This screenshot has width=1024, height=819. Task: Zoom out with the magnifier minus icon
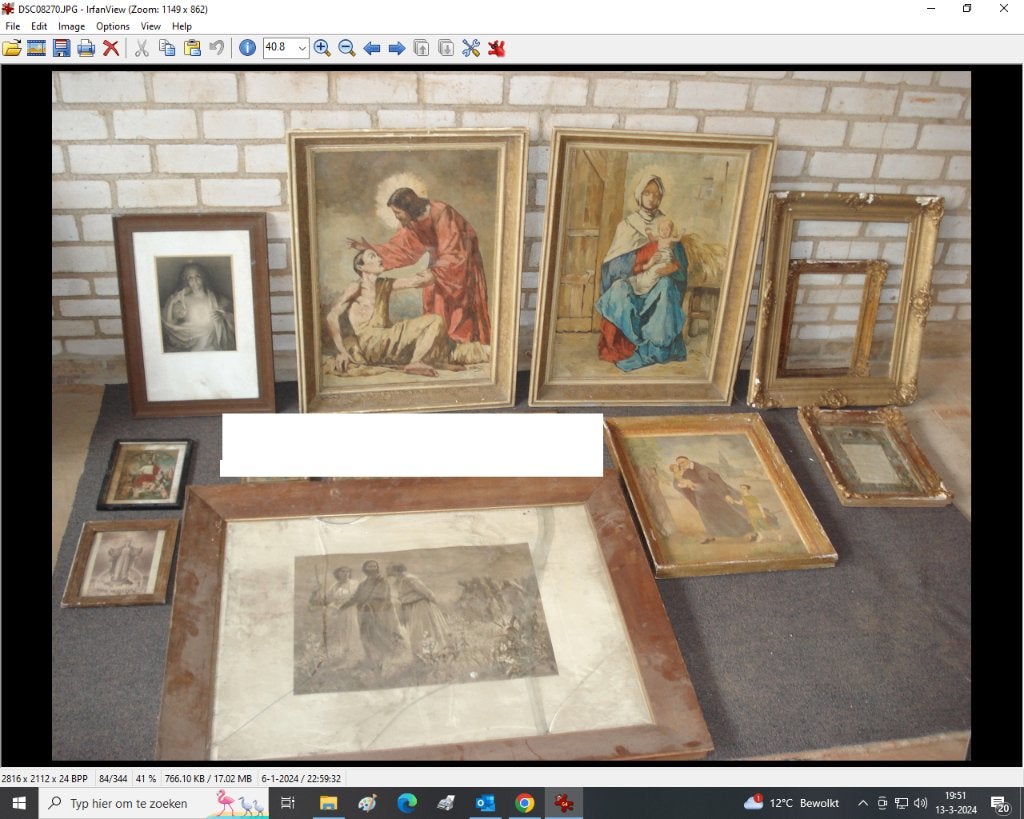coord(347,48)
